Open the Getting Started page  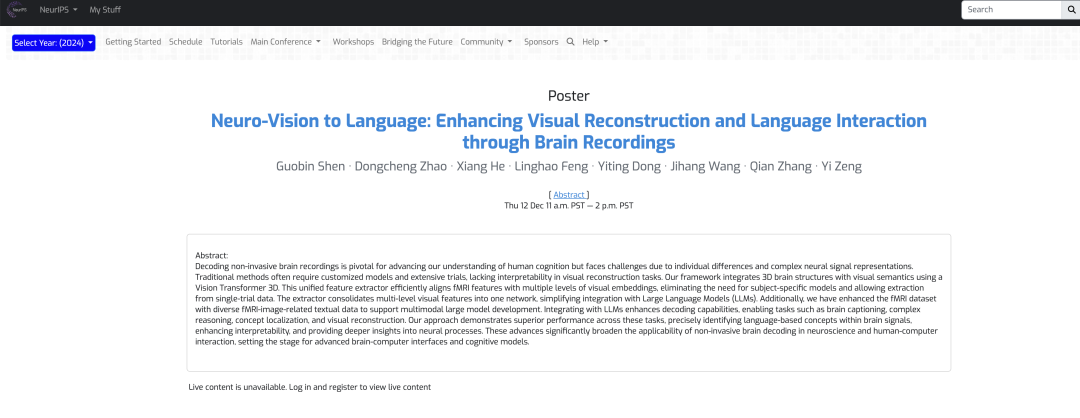[x=133, y=42]
